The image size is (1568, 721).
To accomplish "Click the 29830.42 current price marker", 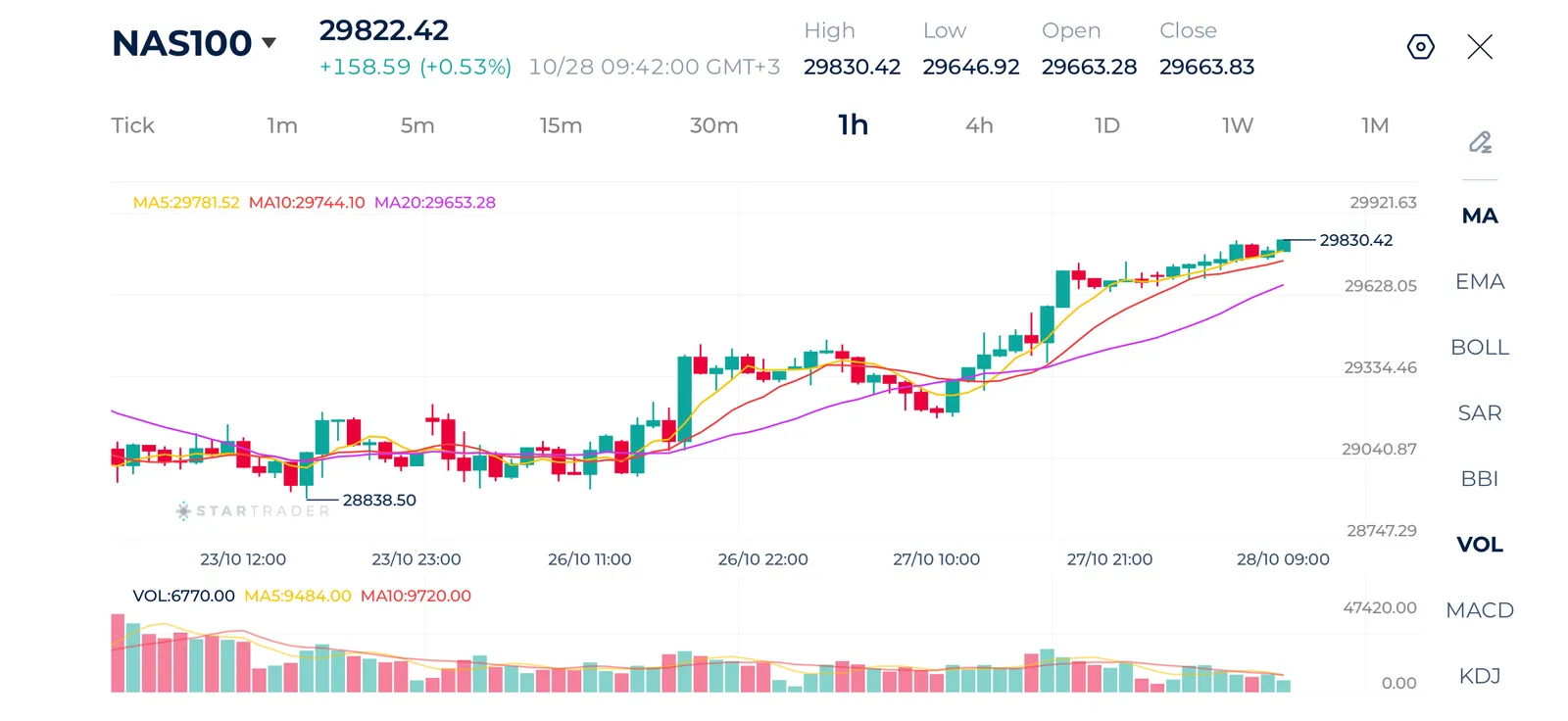I will (x=1355, y=240).
